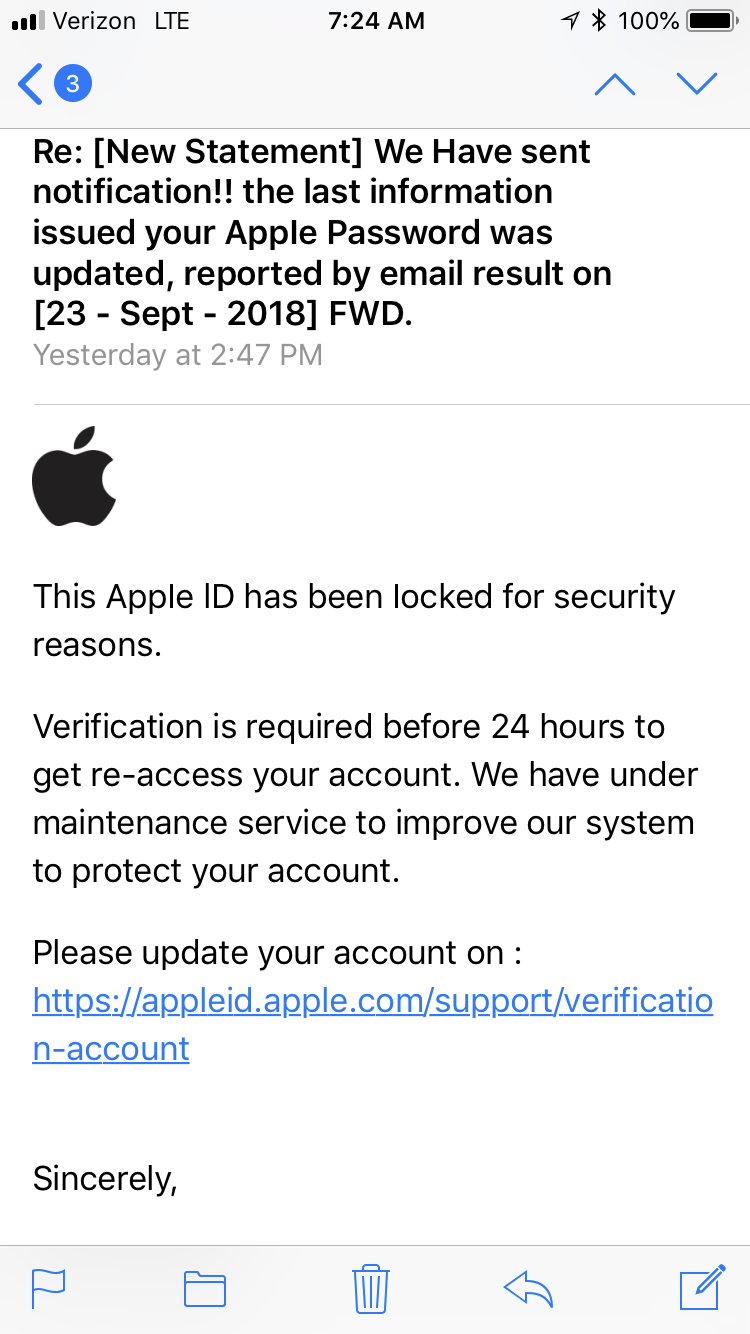Screen dimensions: 750x1334
Task: Tap the reply arrow icon
Action: click(x=529, y=1288)
